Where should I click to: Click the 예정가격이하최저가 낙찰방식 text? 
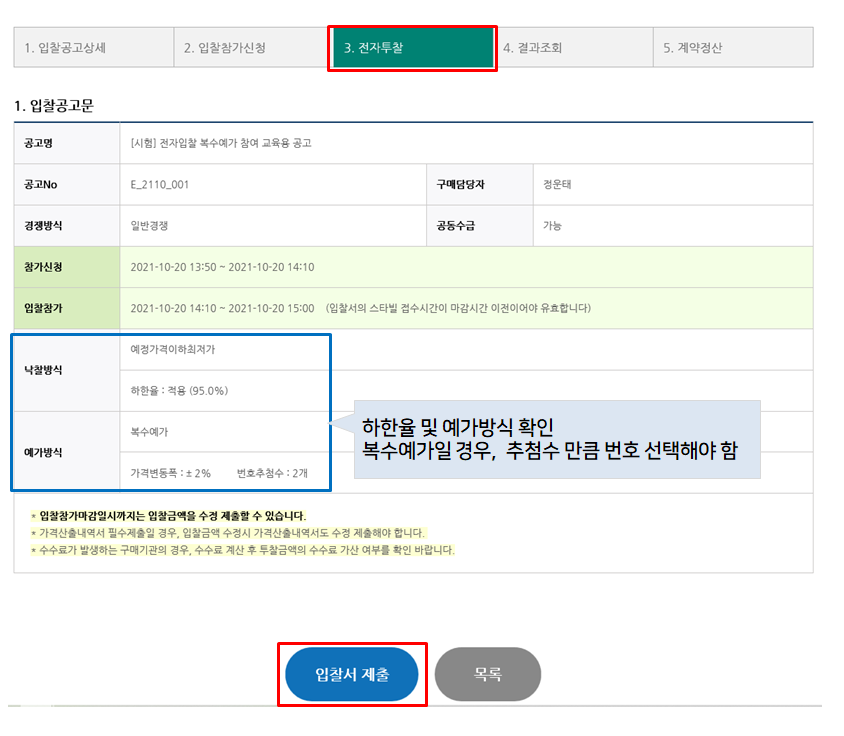pos(172,350)
